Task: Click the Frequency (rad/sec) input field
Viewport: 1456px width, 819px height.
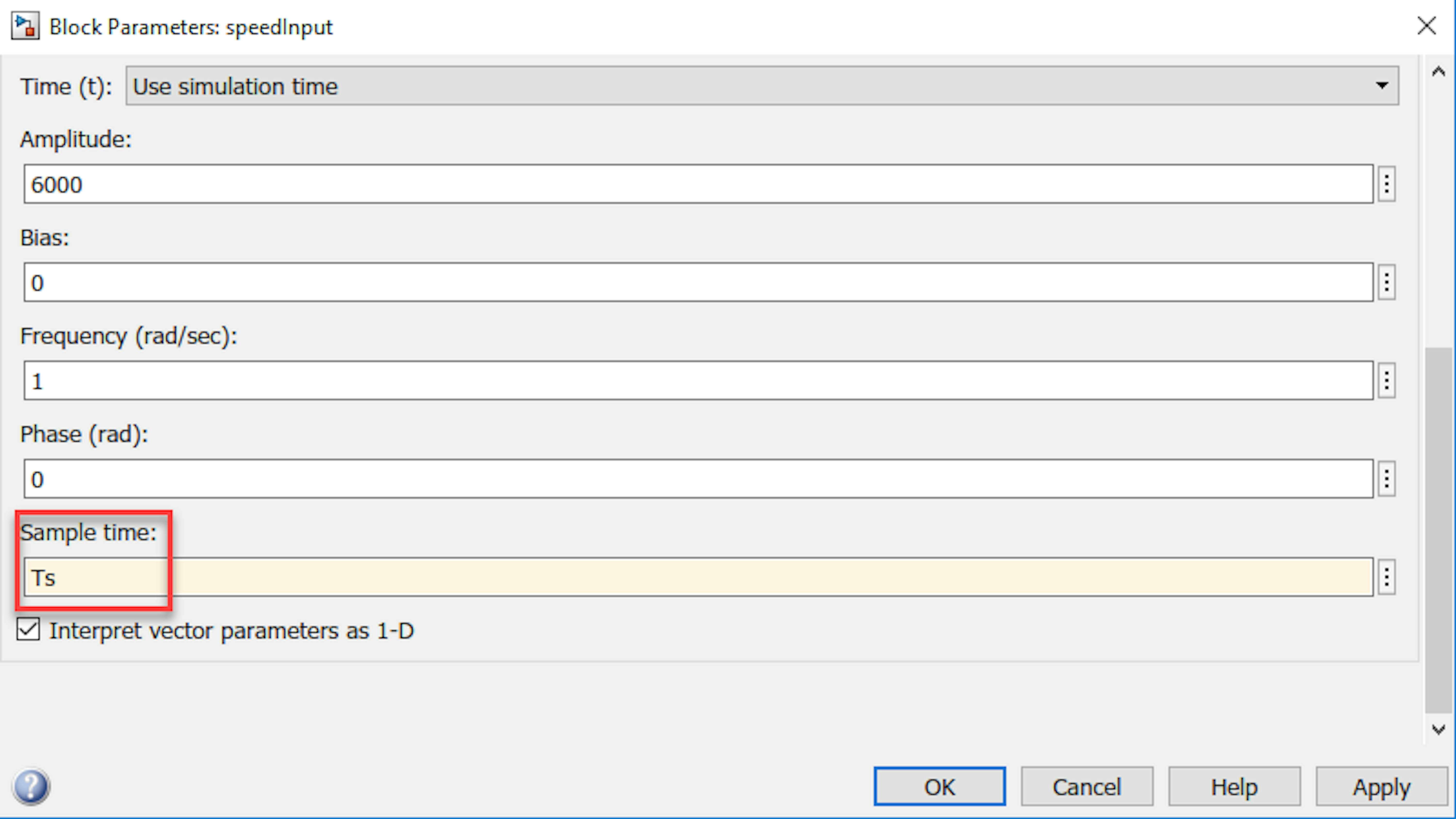Action: tap(699, 381)
